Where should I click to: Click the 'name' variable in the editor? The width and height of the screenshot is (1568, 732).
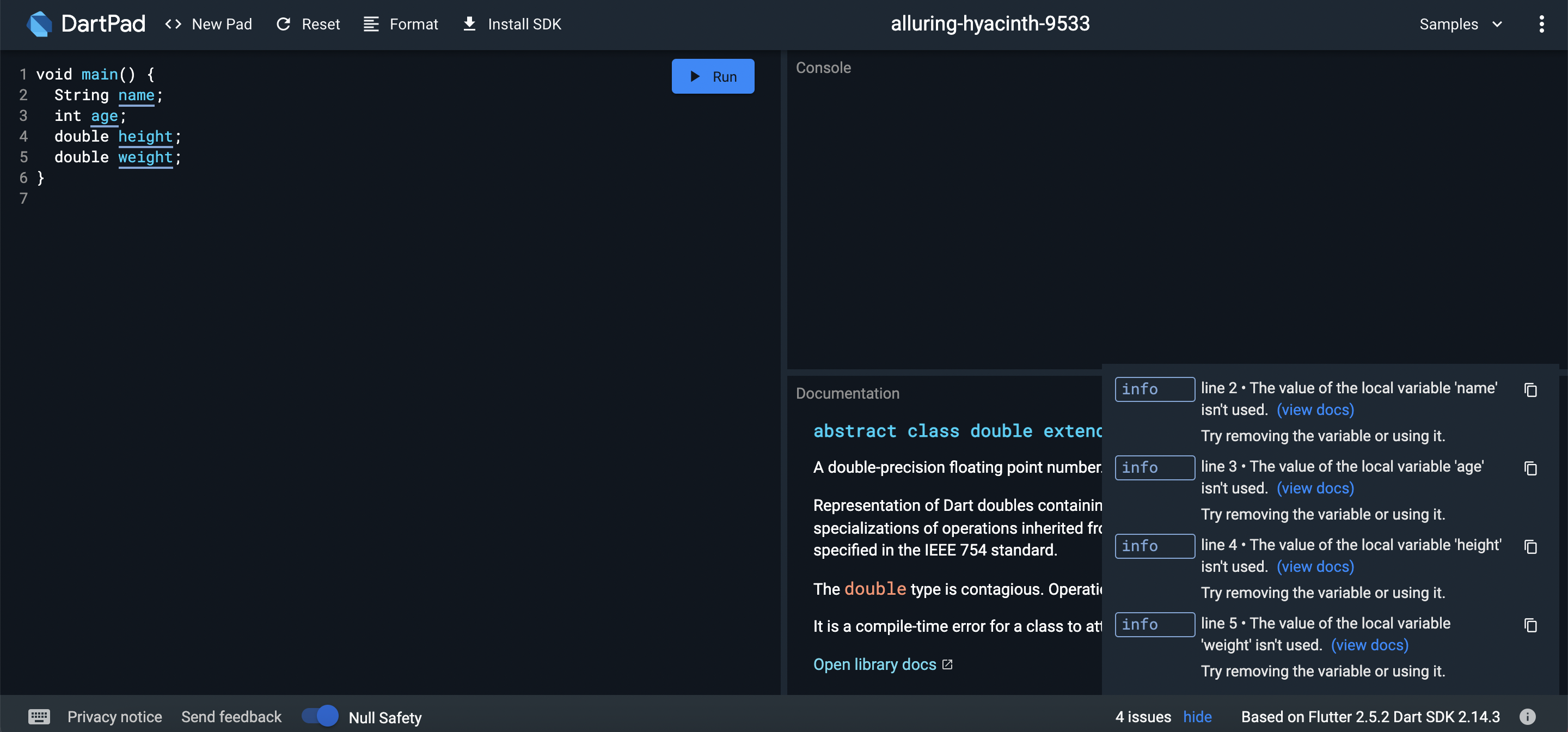(136, 95)
